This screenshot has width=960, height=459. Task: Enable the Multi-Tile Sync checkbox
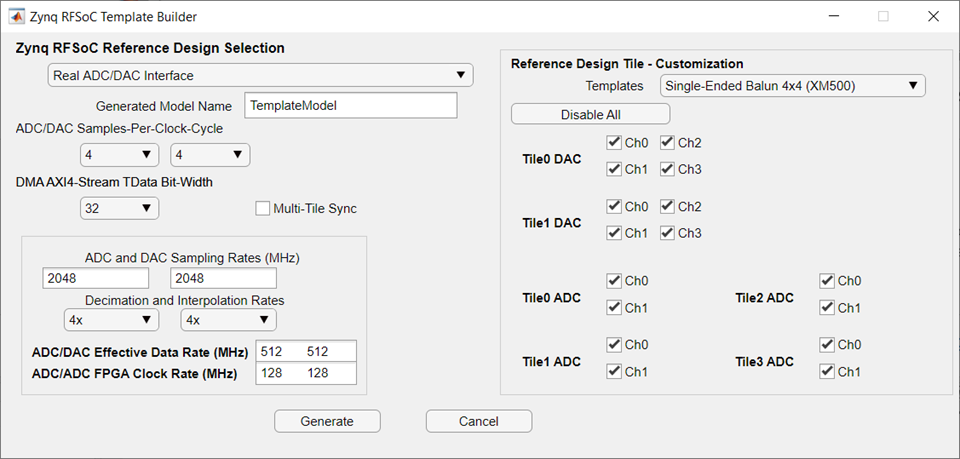(x=264, y=209)
